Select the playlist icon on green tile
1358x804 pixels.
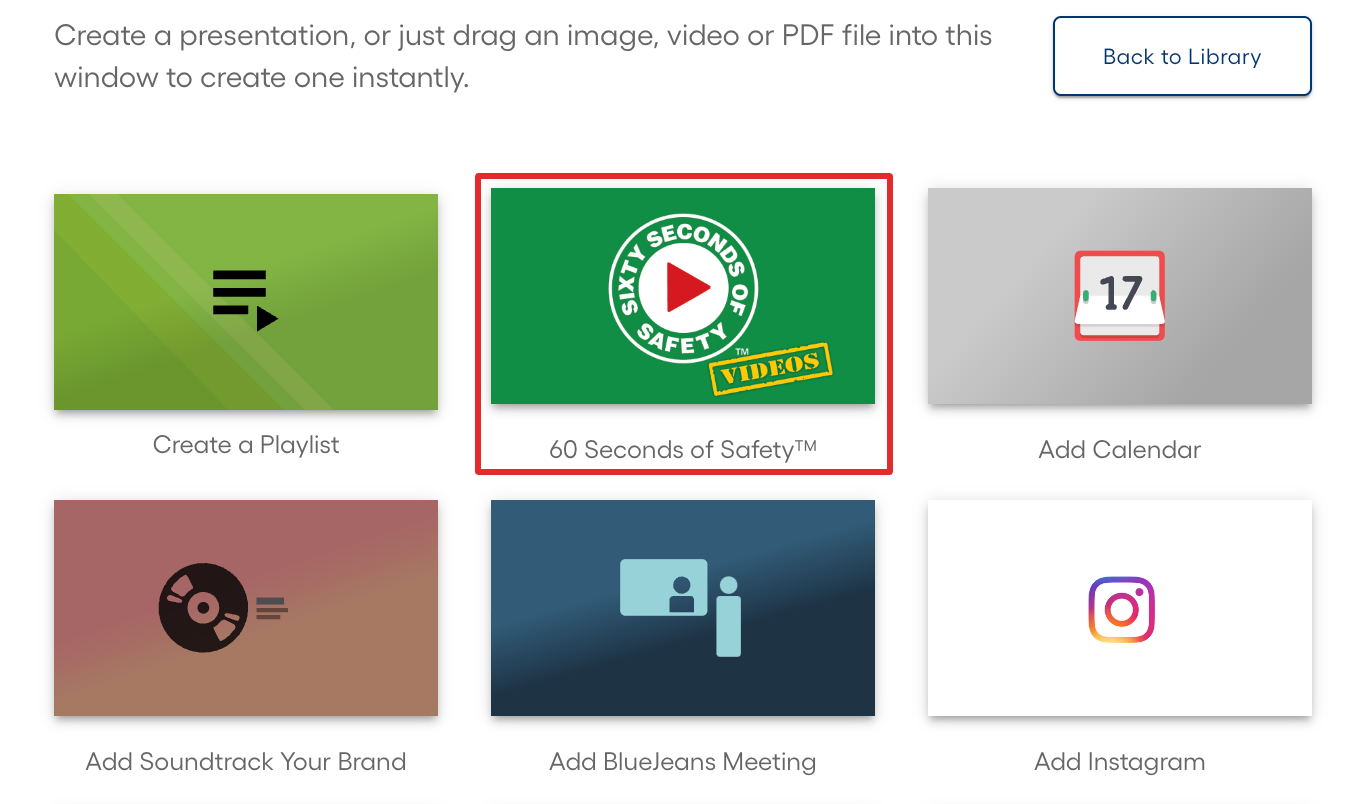(x=245, y=300)
